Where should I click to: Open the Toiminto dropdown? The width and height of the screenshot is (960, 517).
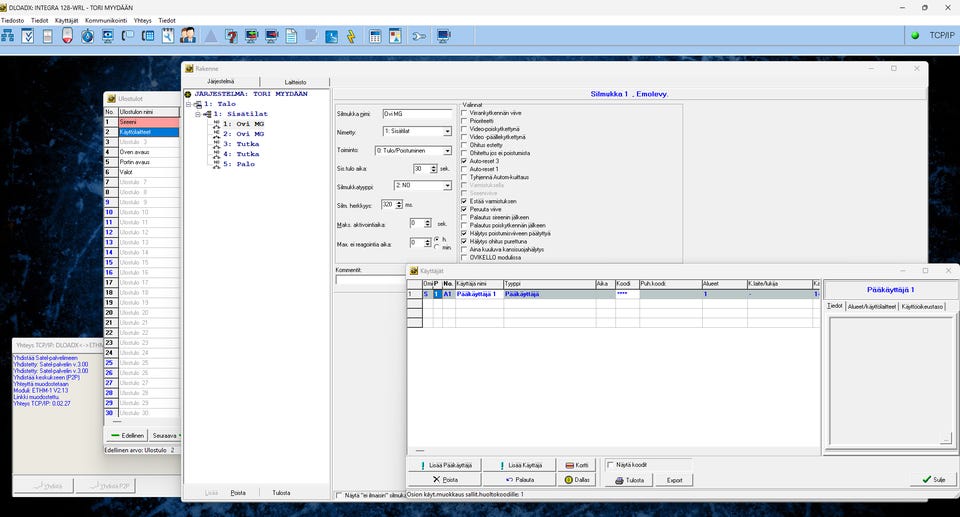447,150
